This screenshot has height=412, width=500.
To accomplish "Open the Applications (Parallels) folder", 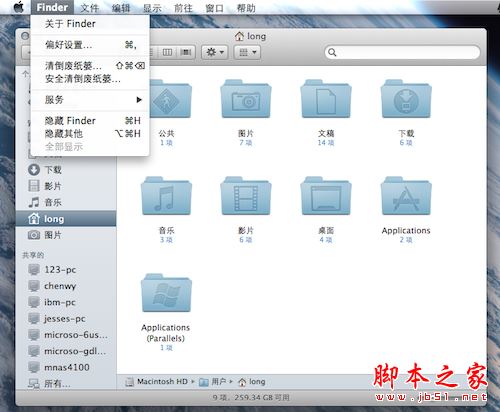I will (x=166, y=293).
